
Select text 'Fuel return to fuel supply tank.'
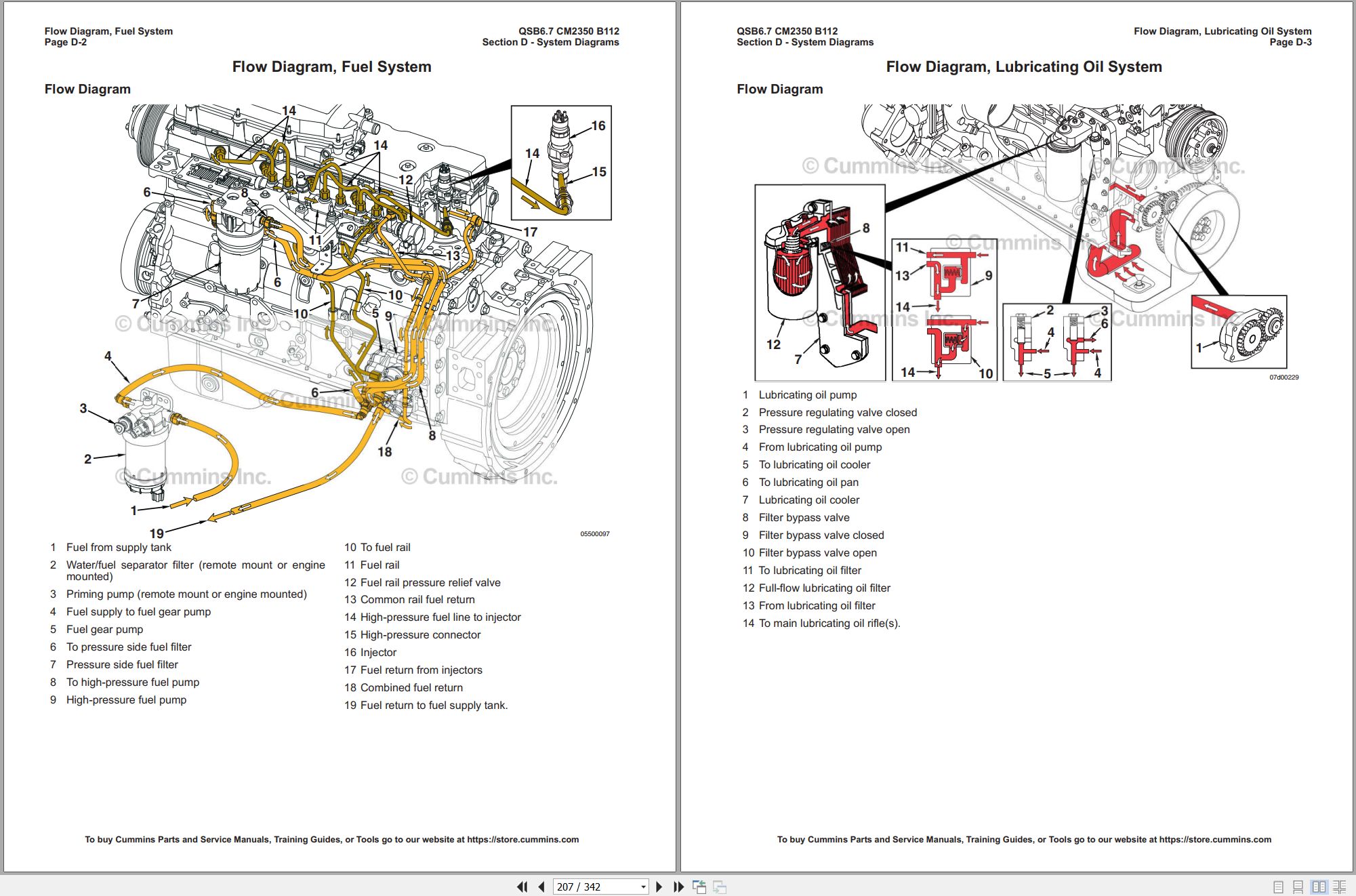click(434, 705)
